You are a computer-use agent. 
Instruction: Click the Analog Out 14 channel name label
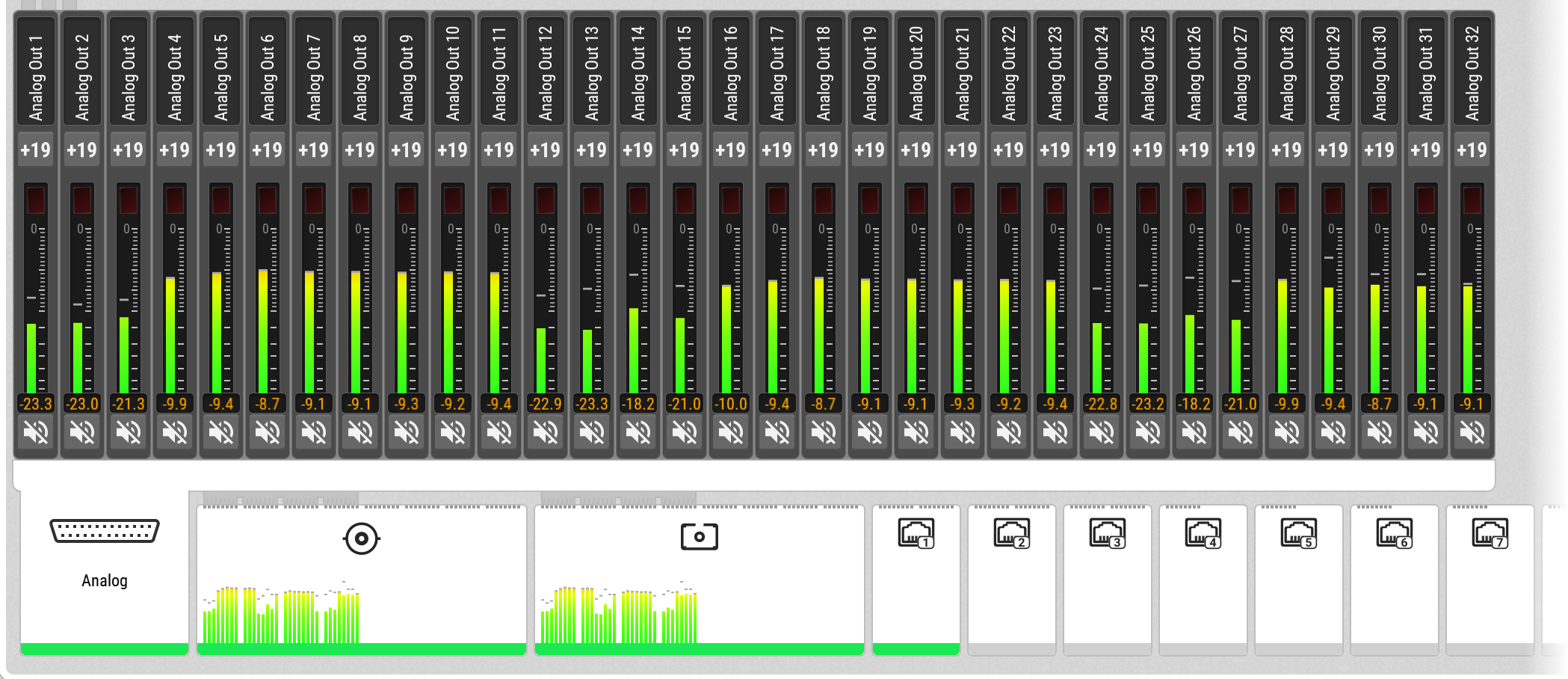638,73
